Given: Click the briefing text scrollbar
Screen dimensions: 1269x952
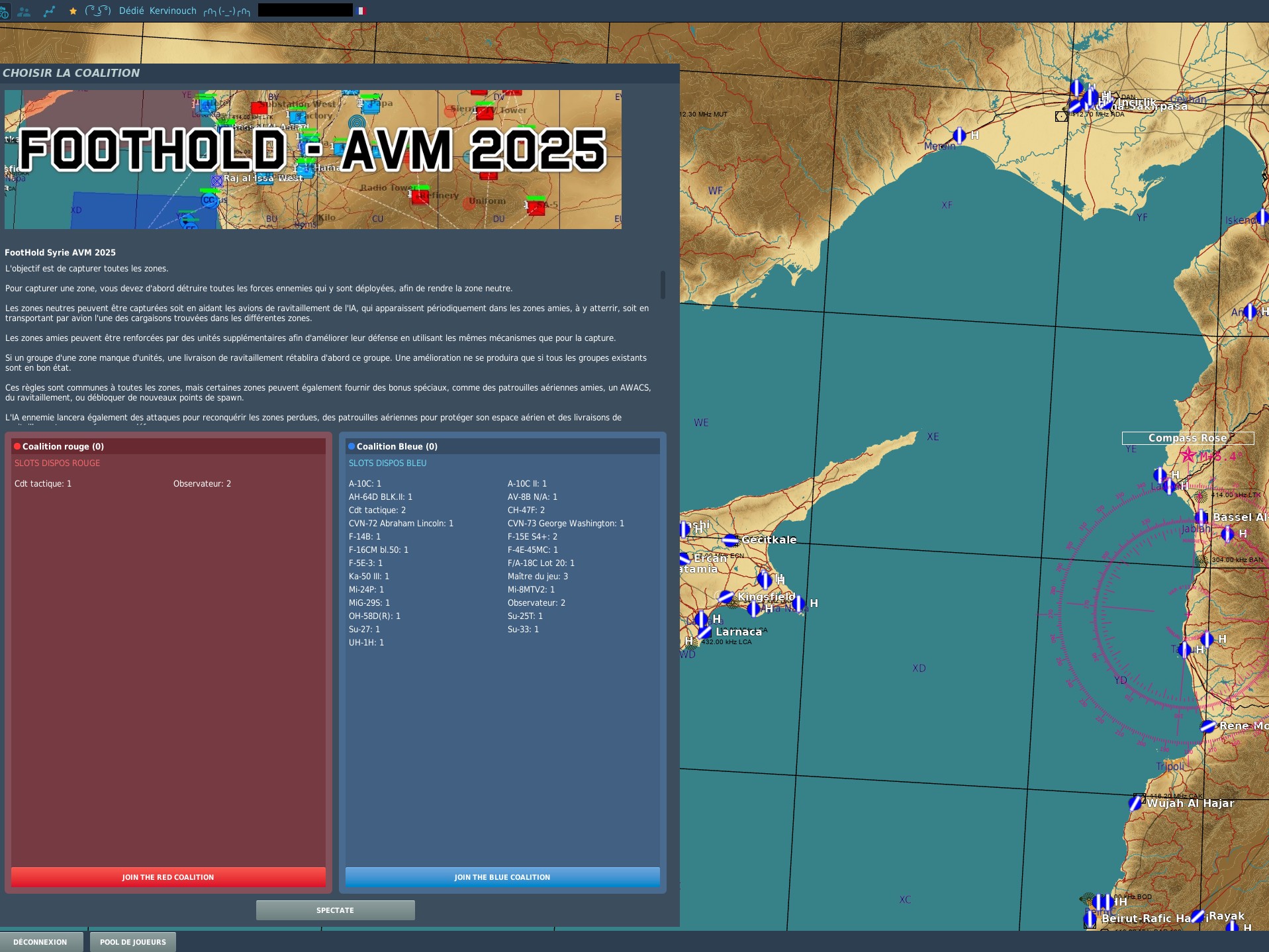Looking at the screenshot, I should (x=663, y=285).
